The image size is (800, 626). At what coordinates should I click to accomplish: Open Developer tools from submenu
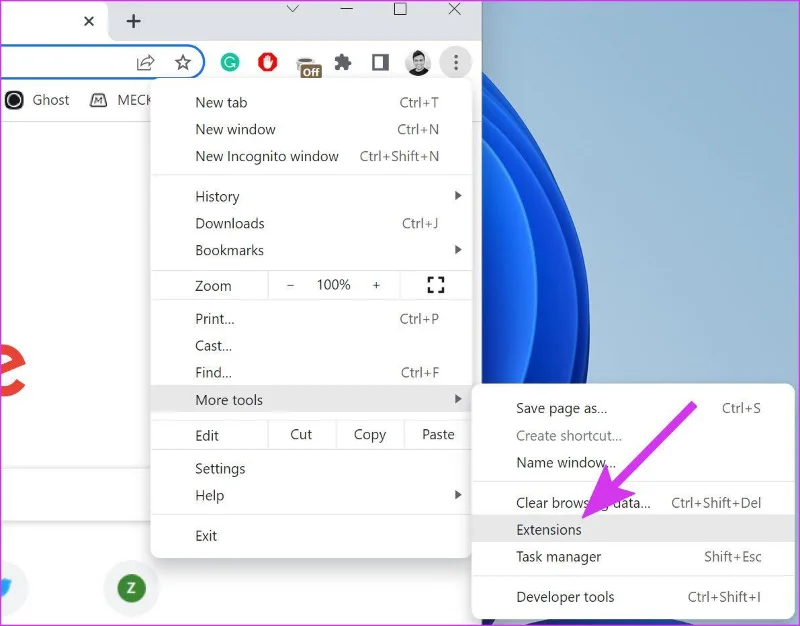633,597
